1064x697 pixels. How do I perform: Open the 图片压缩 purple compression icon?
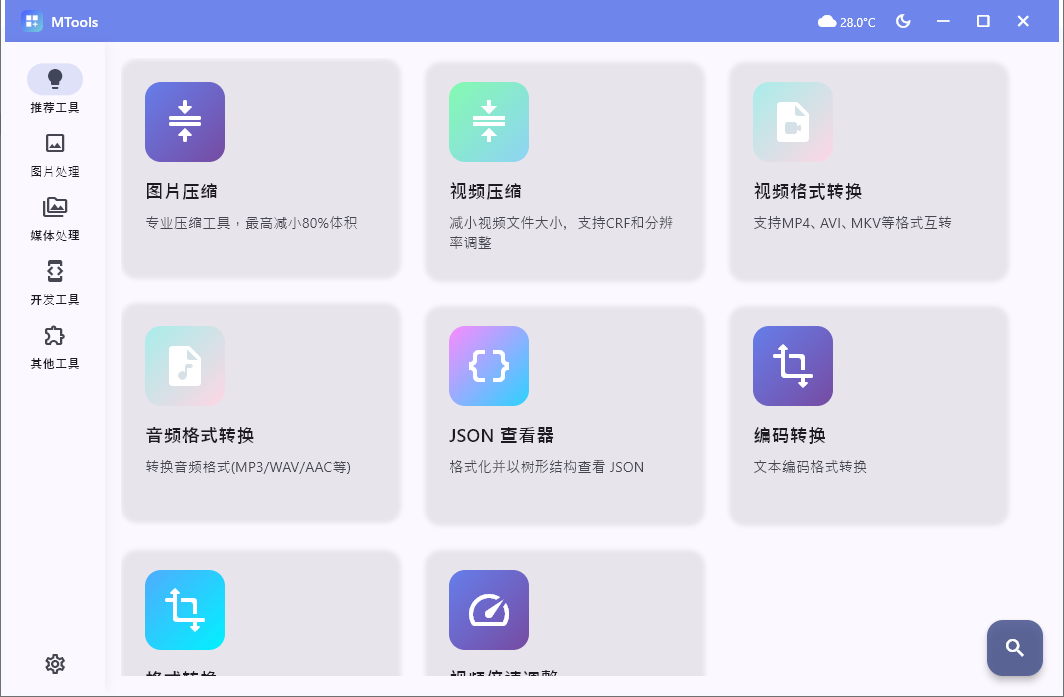coord(184,122)
